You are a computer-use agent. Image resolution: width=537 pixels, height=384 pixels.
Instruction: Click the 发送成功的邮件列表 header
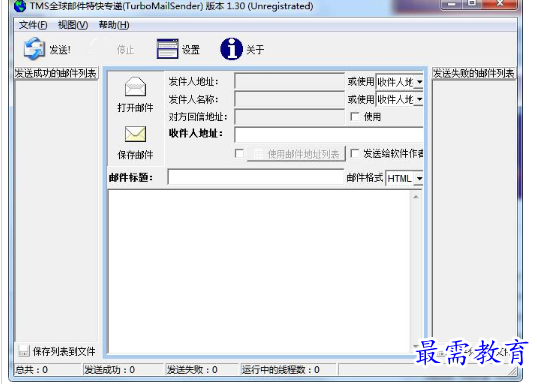56,73
